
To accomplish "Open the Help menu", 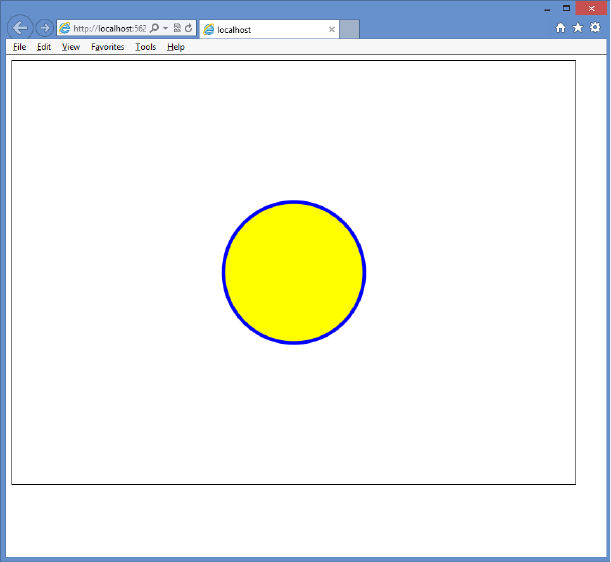I will (x=176, y=47).
